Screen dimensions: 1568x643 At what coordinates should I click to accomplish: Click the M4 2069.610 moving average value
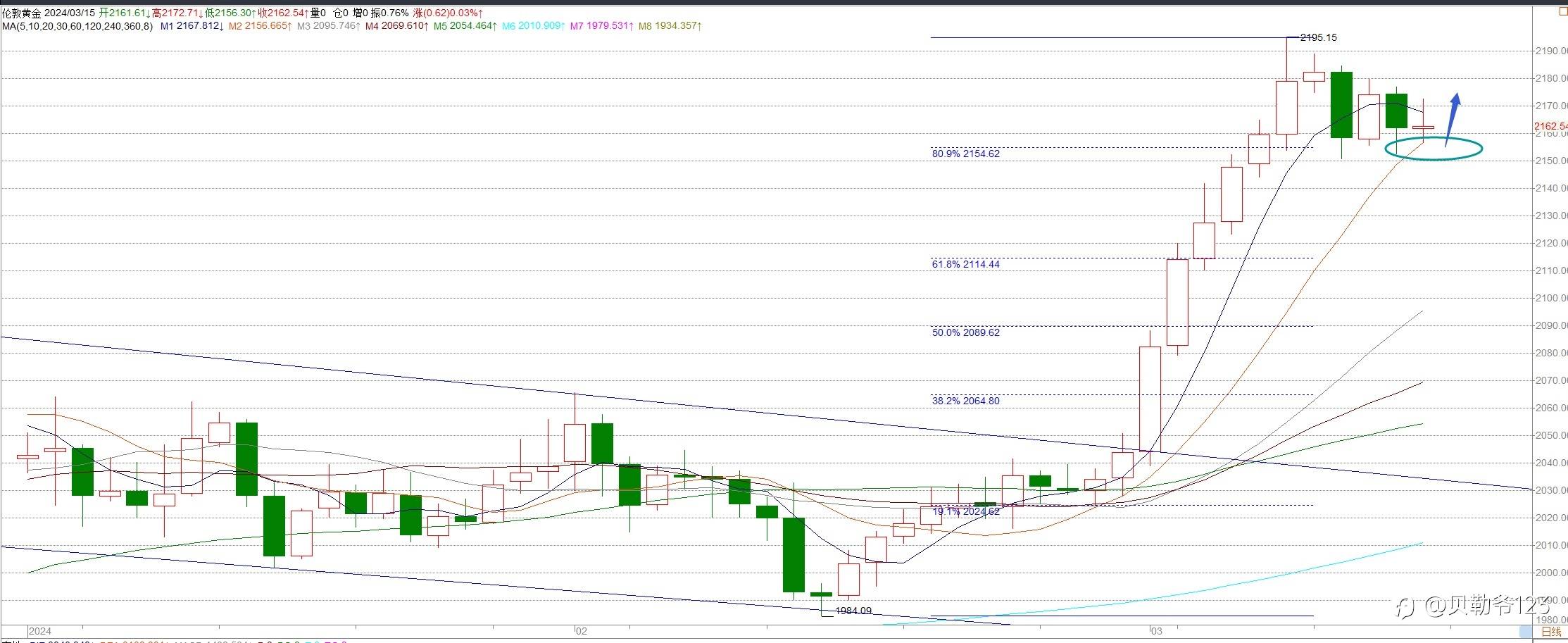tap(397, 26)
